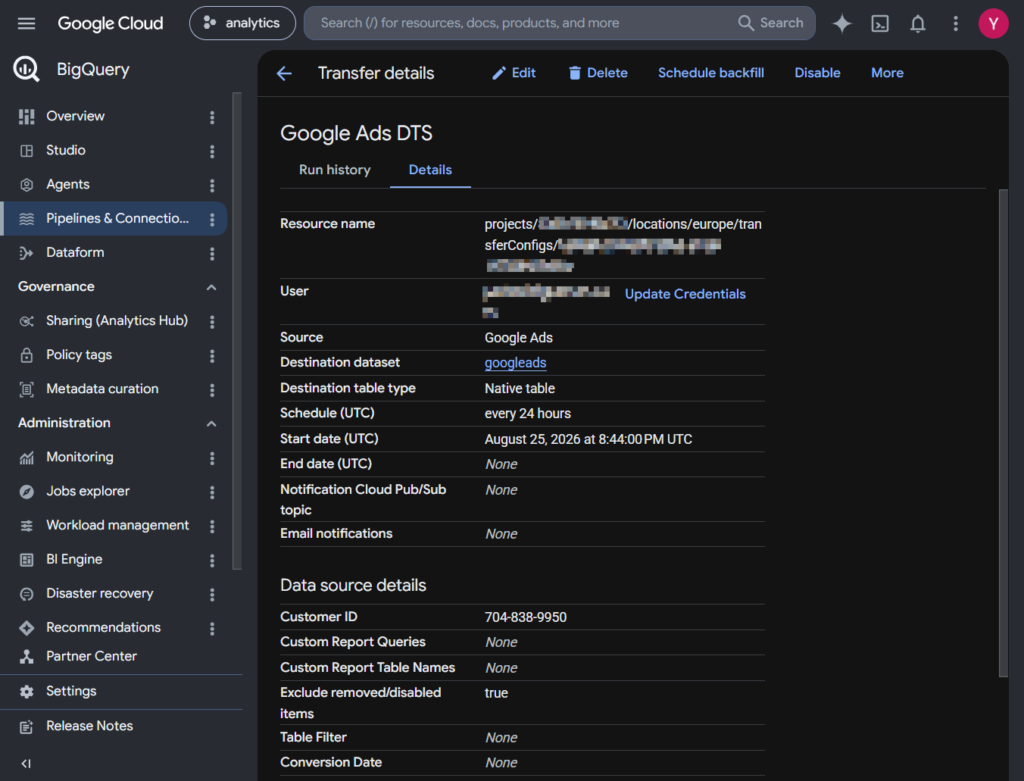Select the Details tab

430,170
